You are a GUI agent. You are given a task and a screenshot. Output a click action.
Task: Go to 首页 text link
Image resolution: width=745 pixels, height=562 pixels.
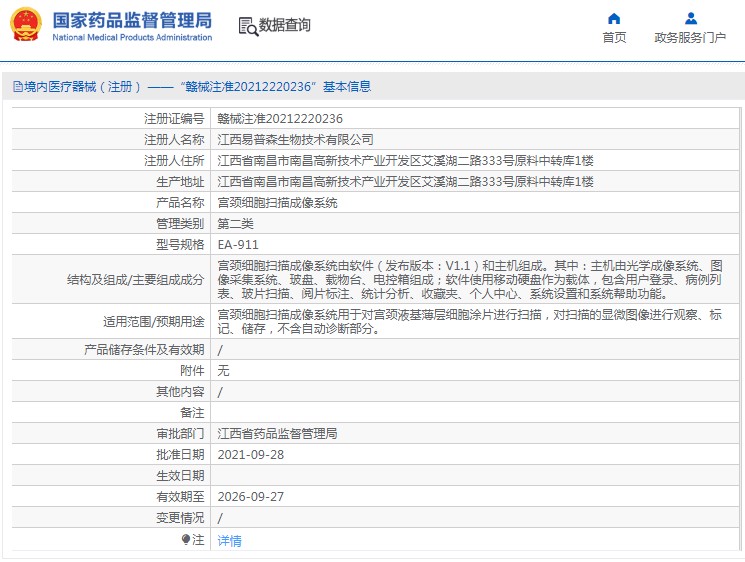[614, 38]
